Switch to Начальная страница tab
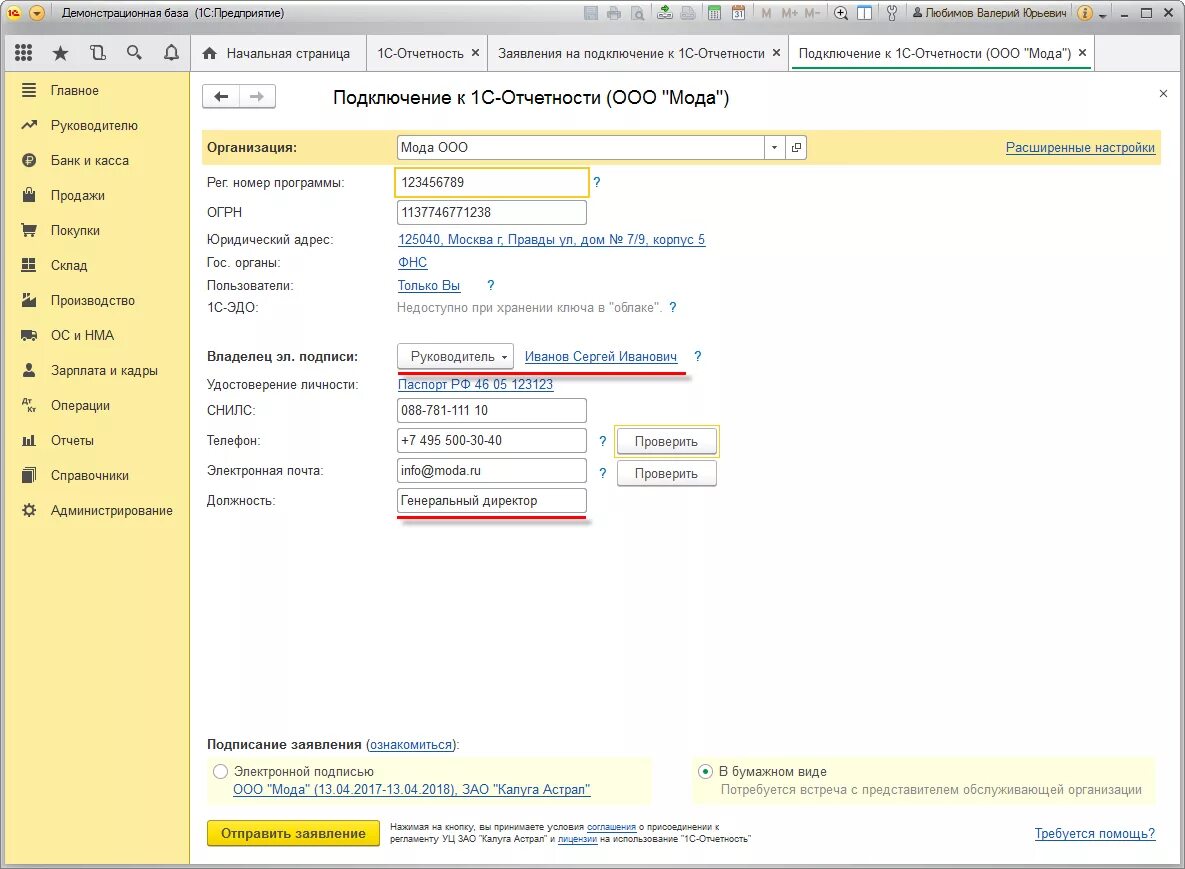 coord(277,53)
